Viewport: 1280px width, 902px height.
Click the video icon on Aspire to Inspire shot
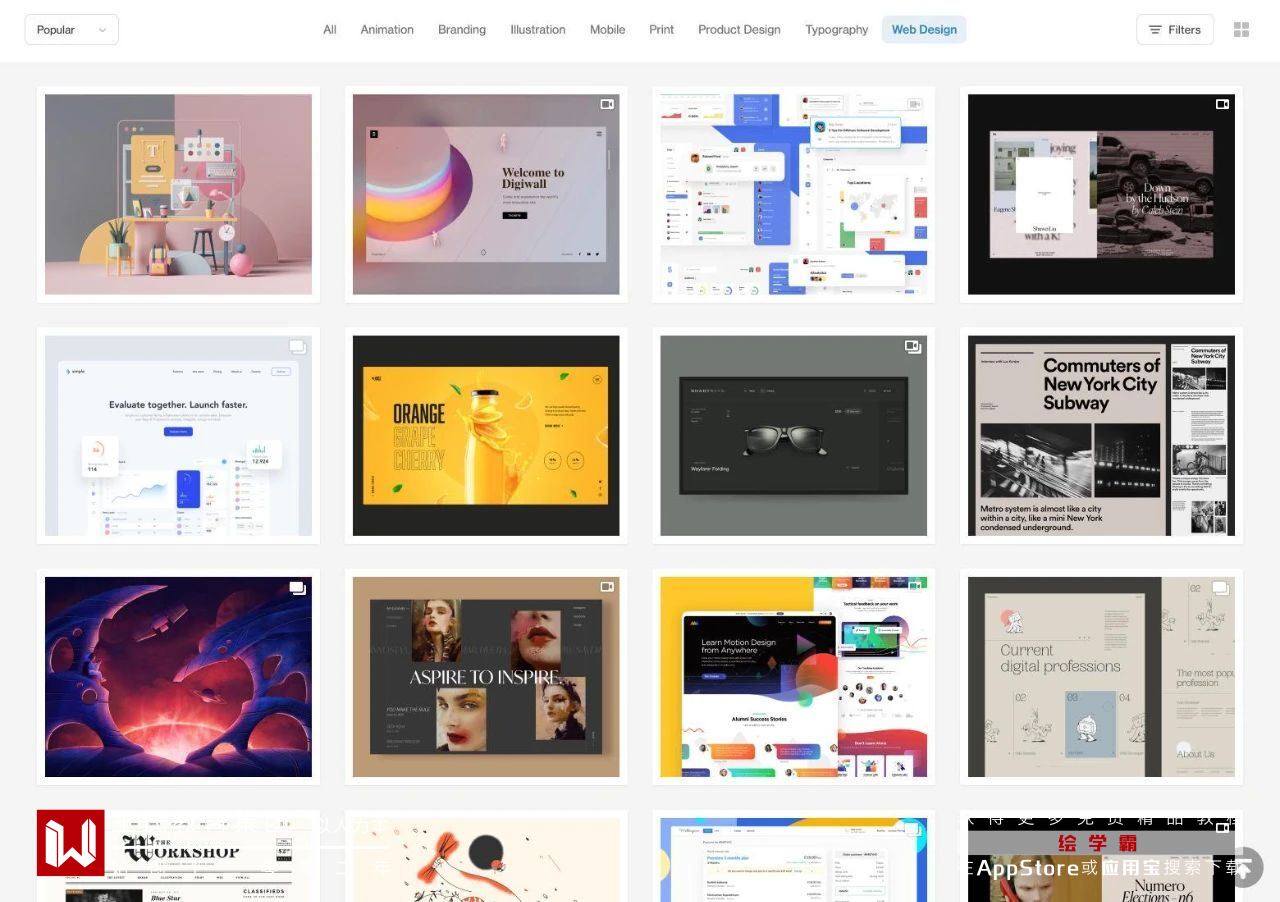pyautogui.click(x=607, y=587)
